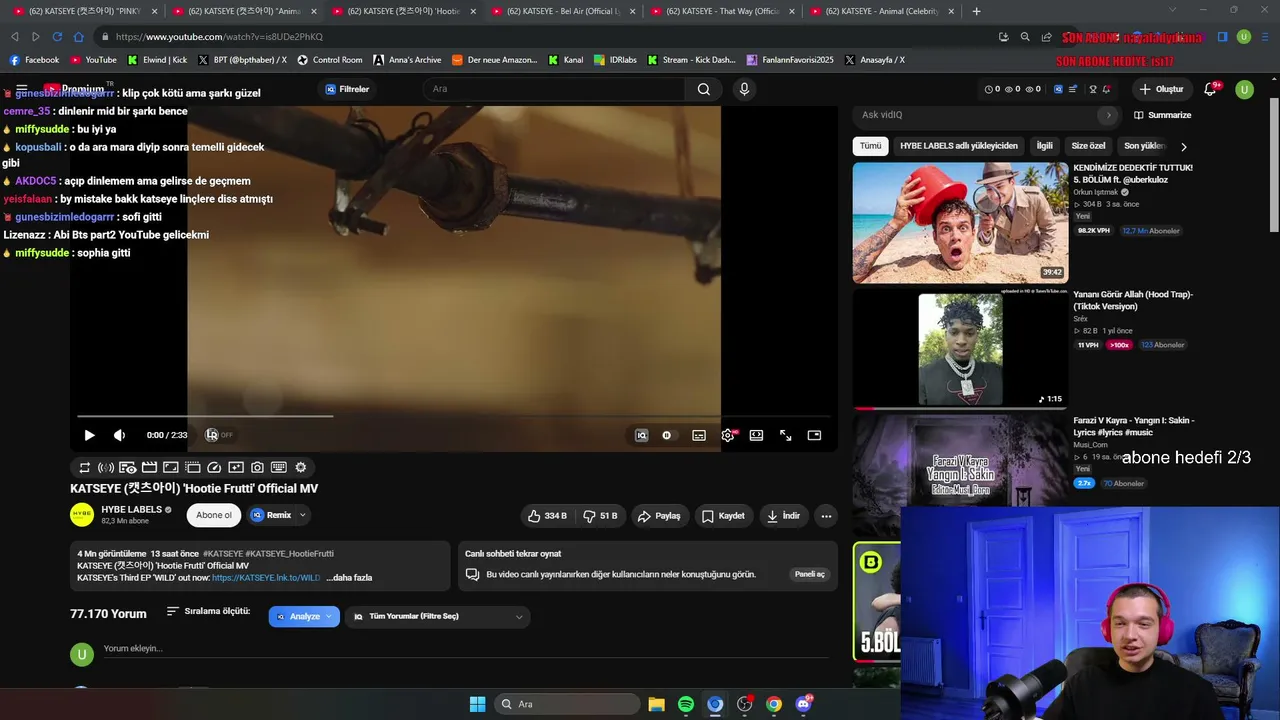Viewport: 1280px width, 720px height.
Task: Open Discord from the taskbar
Action: click(x=803, y=704)
